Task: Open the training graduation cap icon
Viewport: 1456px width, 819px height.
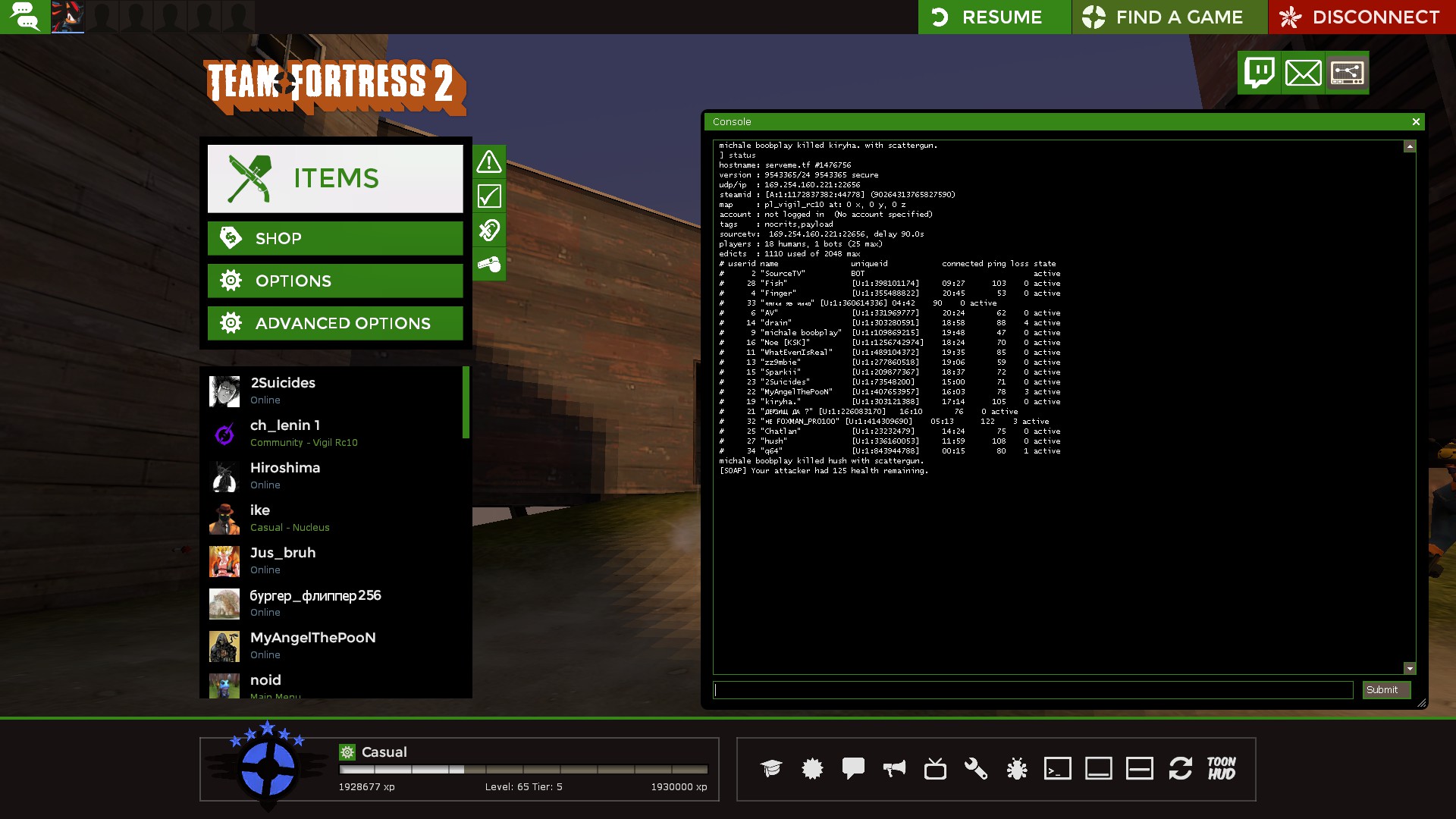Action: point(771,768)
